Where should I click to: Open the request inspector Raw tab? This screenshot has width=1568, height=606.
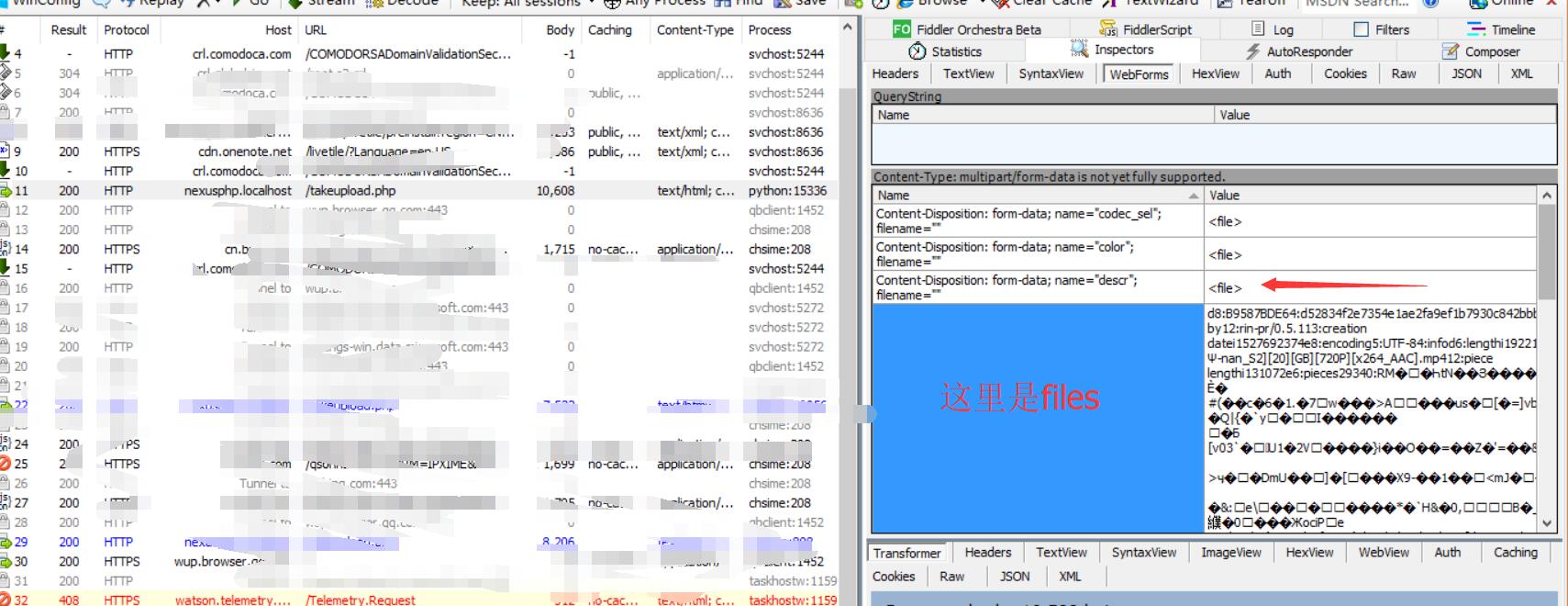[1404, 73]
